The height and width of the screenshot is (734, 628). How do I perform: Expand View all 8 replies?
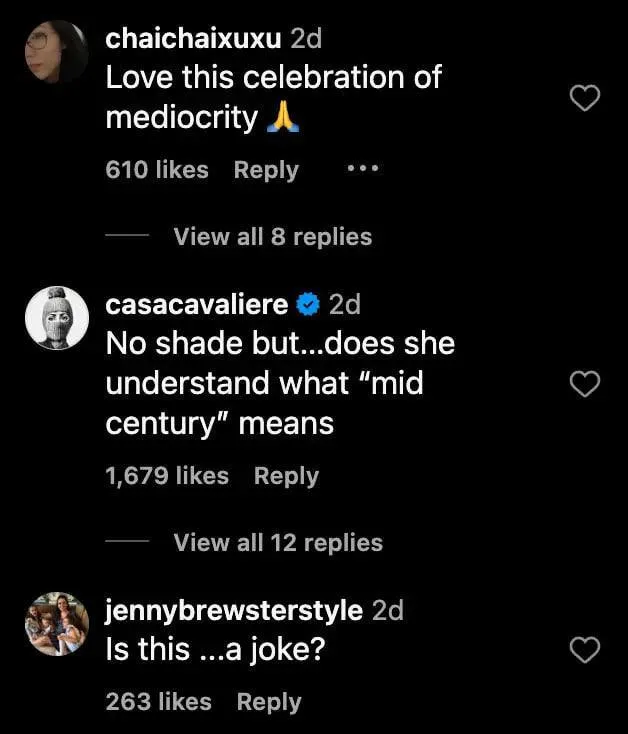[x=272, y=237]
